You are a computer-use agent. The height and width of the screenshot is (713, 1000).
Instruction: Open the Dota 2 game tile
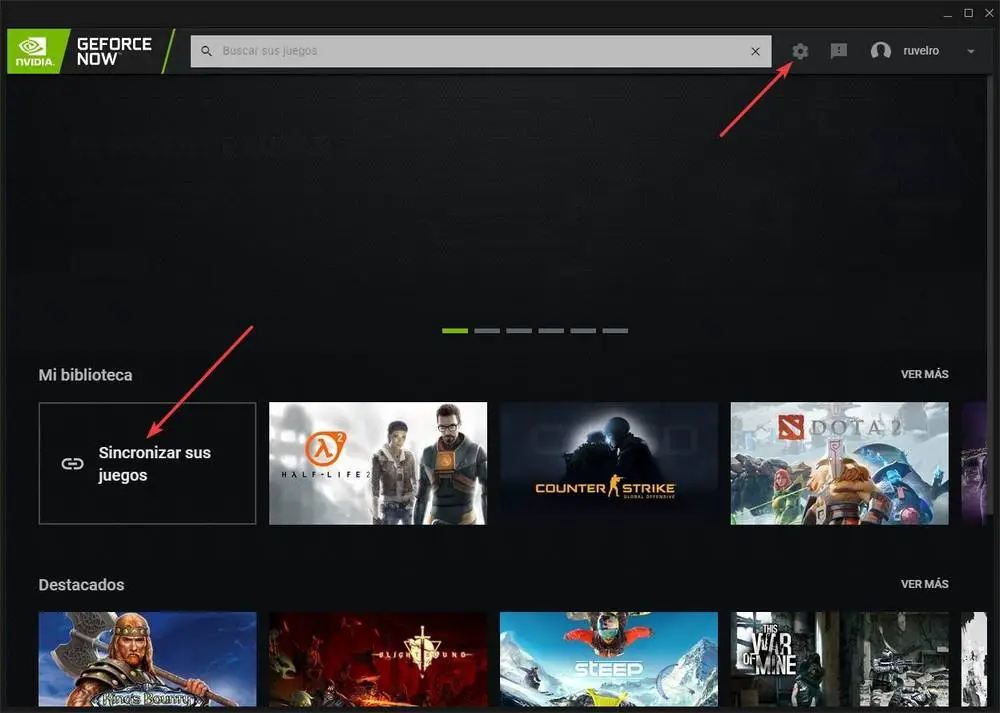click(839, 464)
